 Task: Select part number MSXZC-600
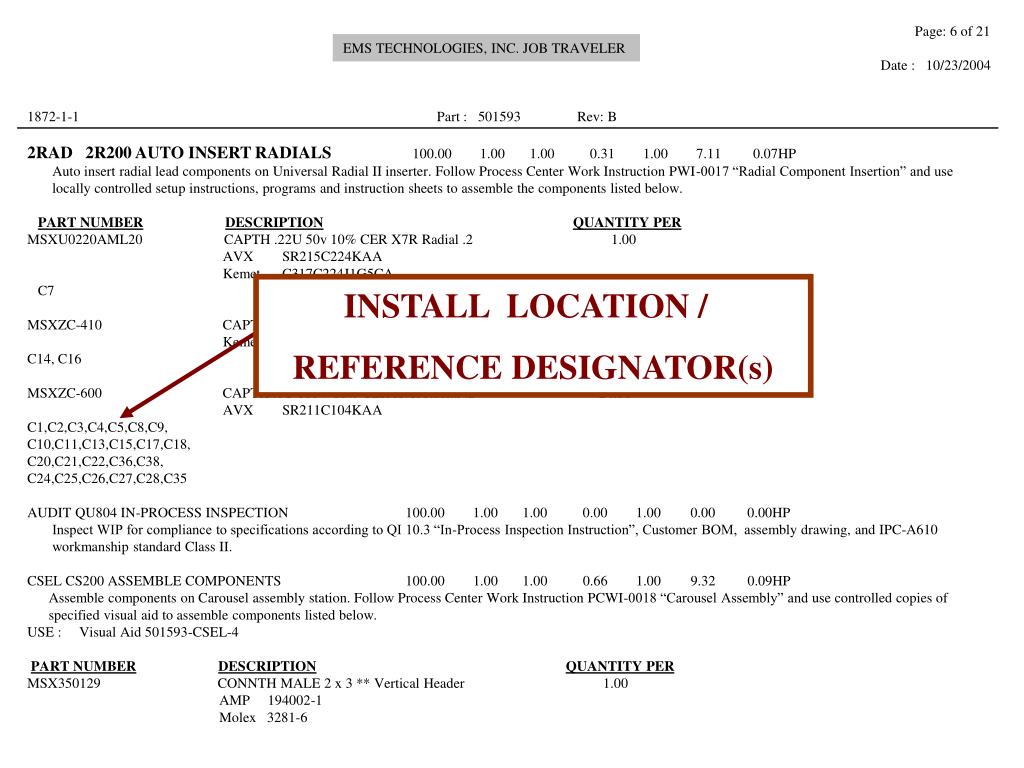[65, 393]
